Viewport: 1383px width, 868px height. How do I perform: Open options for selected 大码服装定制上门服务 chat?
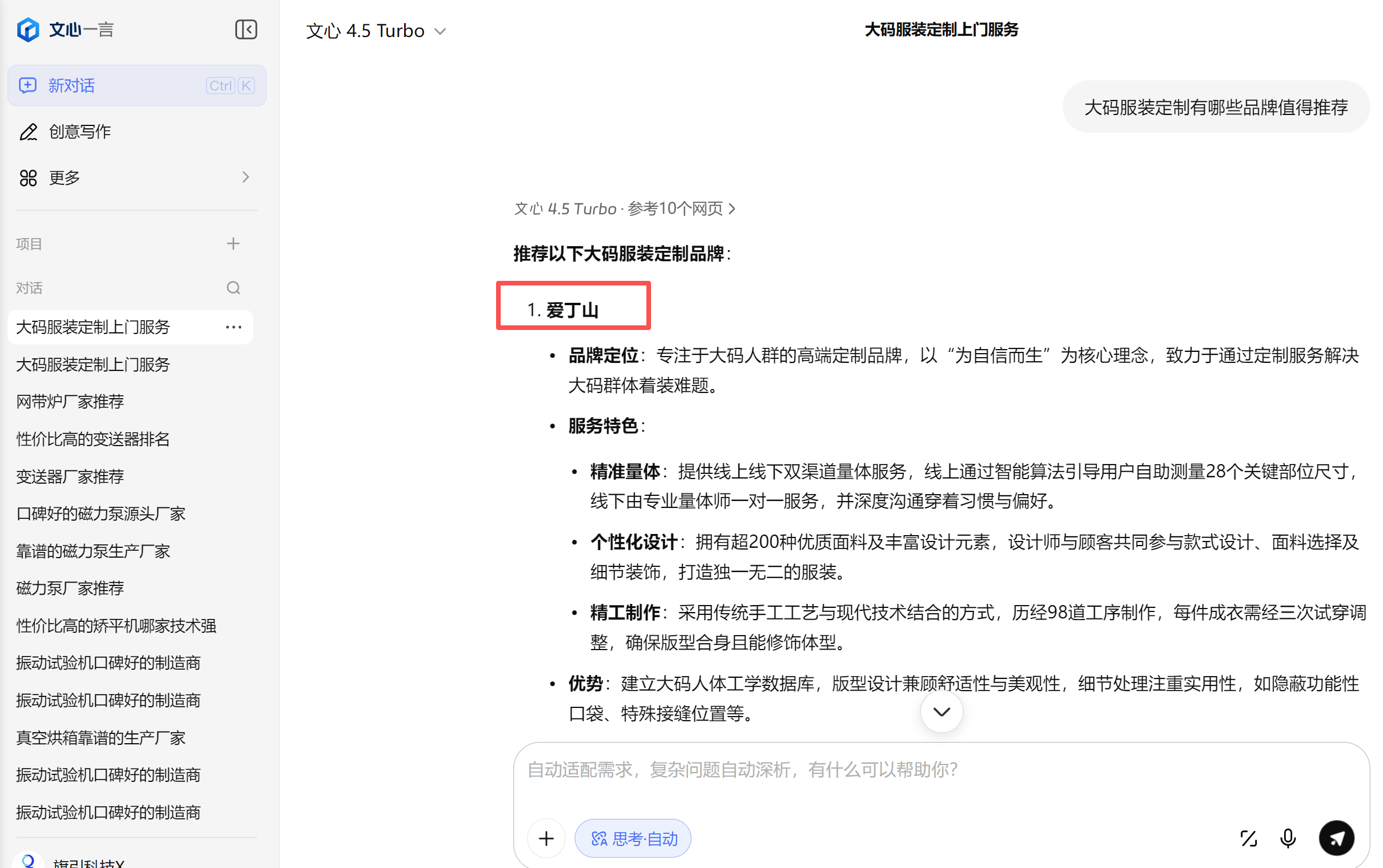tap(234, 327)
